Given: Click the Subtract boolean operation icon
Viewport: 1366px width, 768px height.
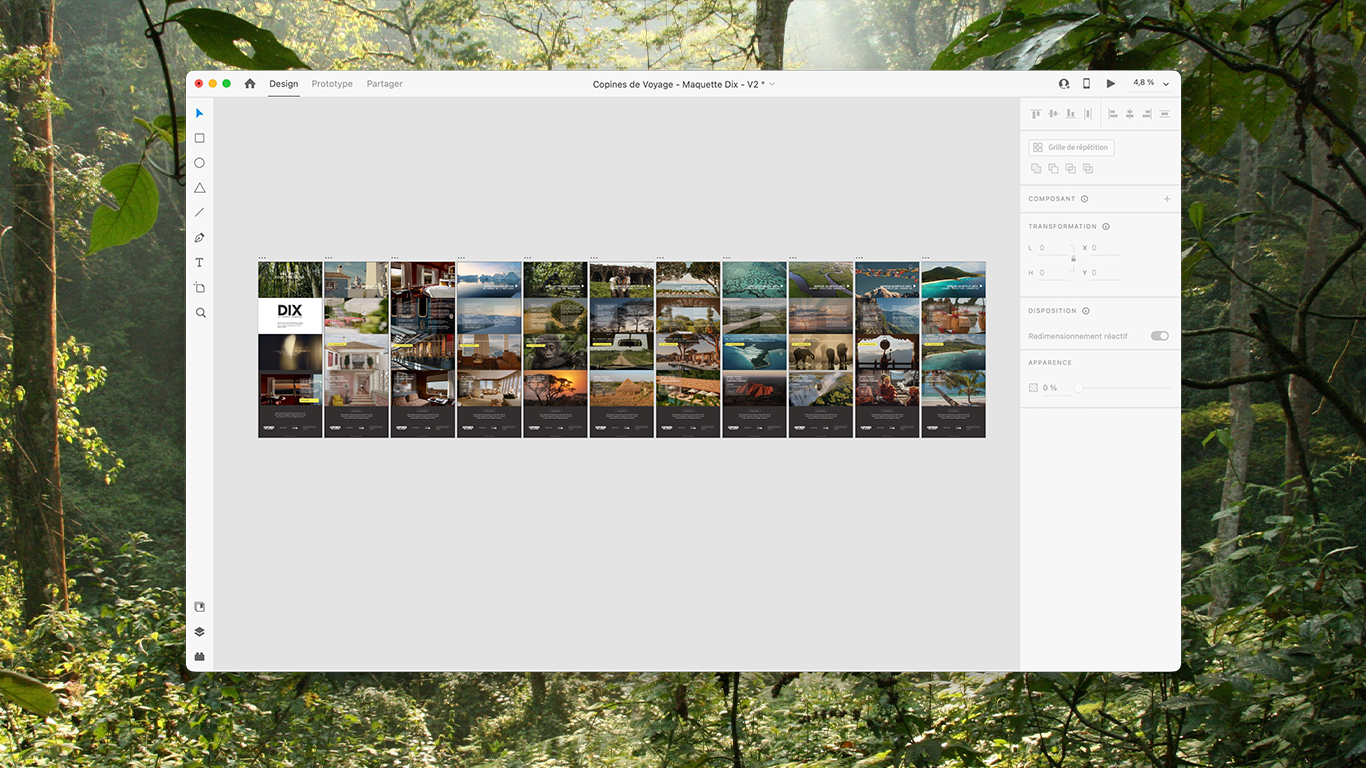Looking at the screenshot, I should click(x=1053, y=169).
